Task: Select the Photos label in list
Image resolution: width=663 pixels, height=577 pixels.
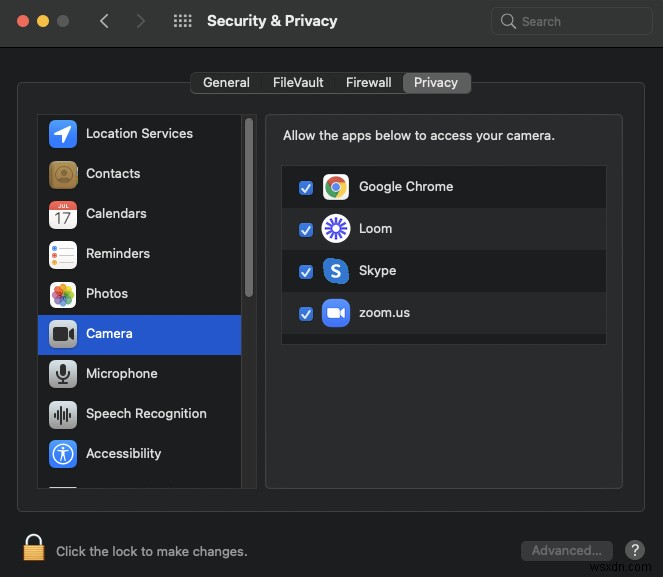Action: click(x=107, y=294)
